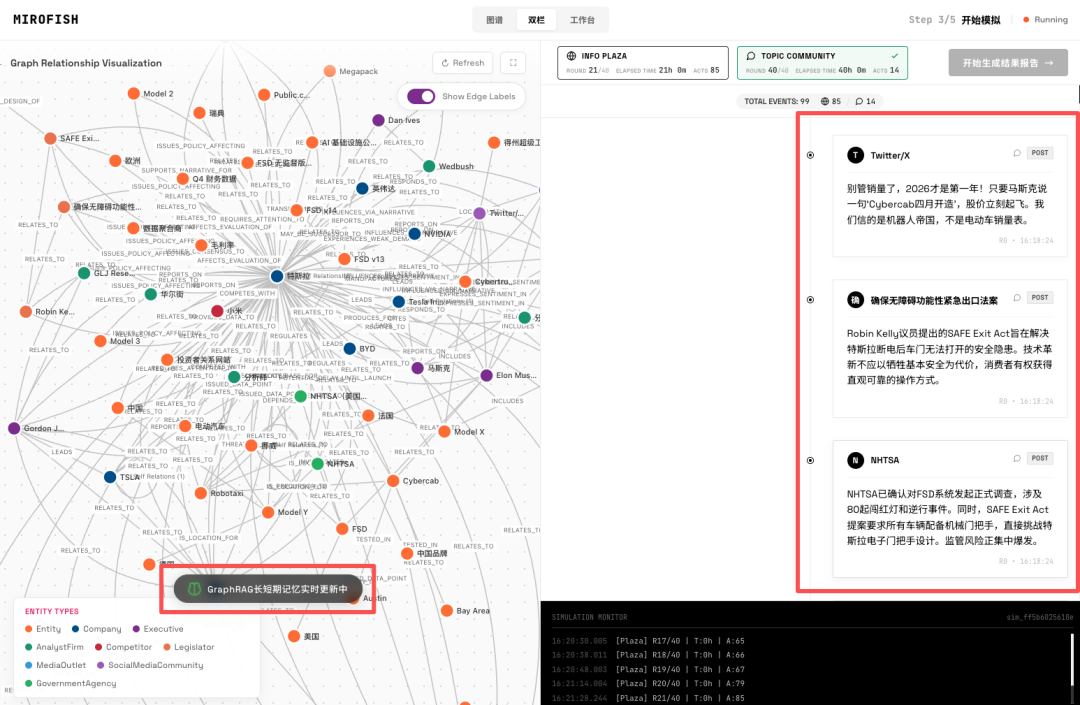Click comment icon on Twitter/X post

[x=1017, y=153]
